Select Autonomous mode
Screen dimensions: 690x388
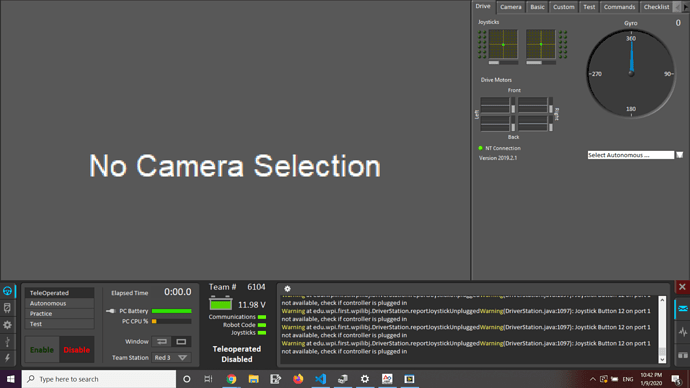pos(59,304)
